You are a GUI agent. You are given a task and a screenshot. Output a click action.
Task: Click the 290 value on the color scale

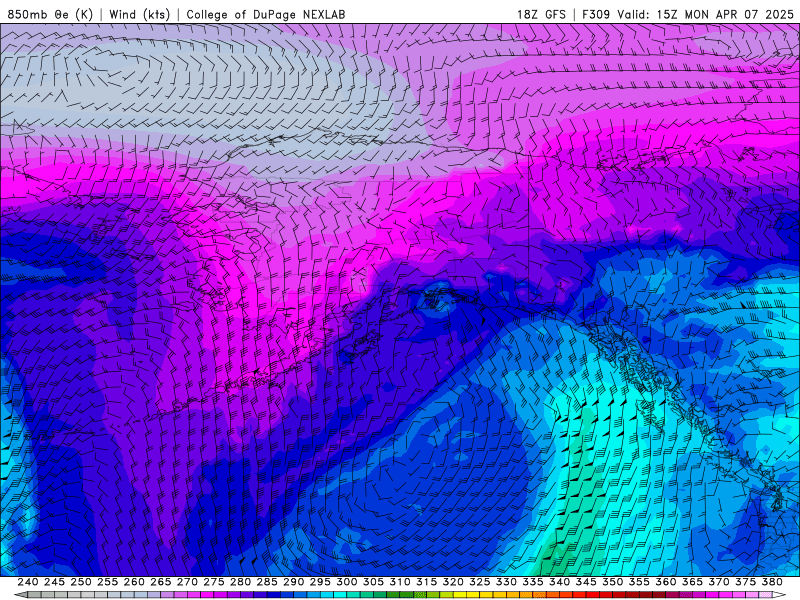coord(293,582)
